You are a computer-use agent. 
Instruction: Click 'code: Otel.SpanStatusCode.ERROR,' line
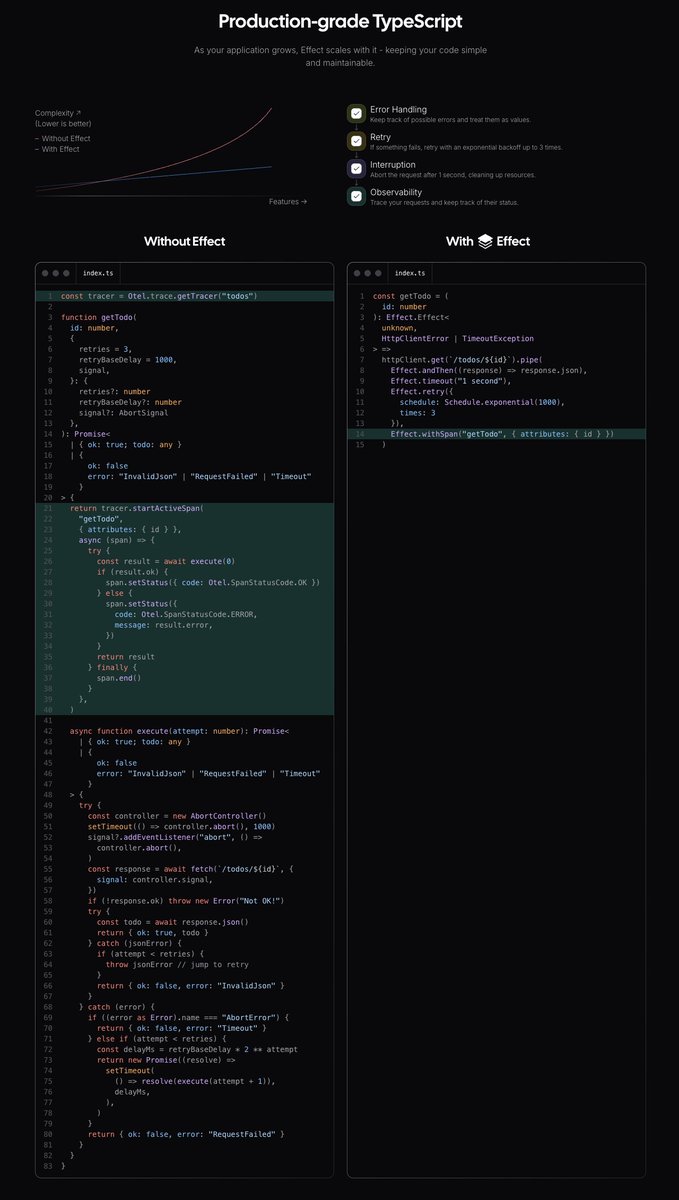click(x=185, y=614)
